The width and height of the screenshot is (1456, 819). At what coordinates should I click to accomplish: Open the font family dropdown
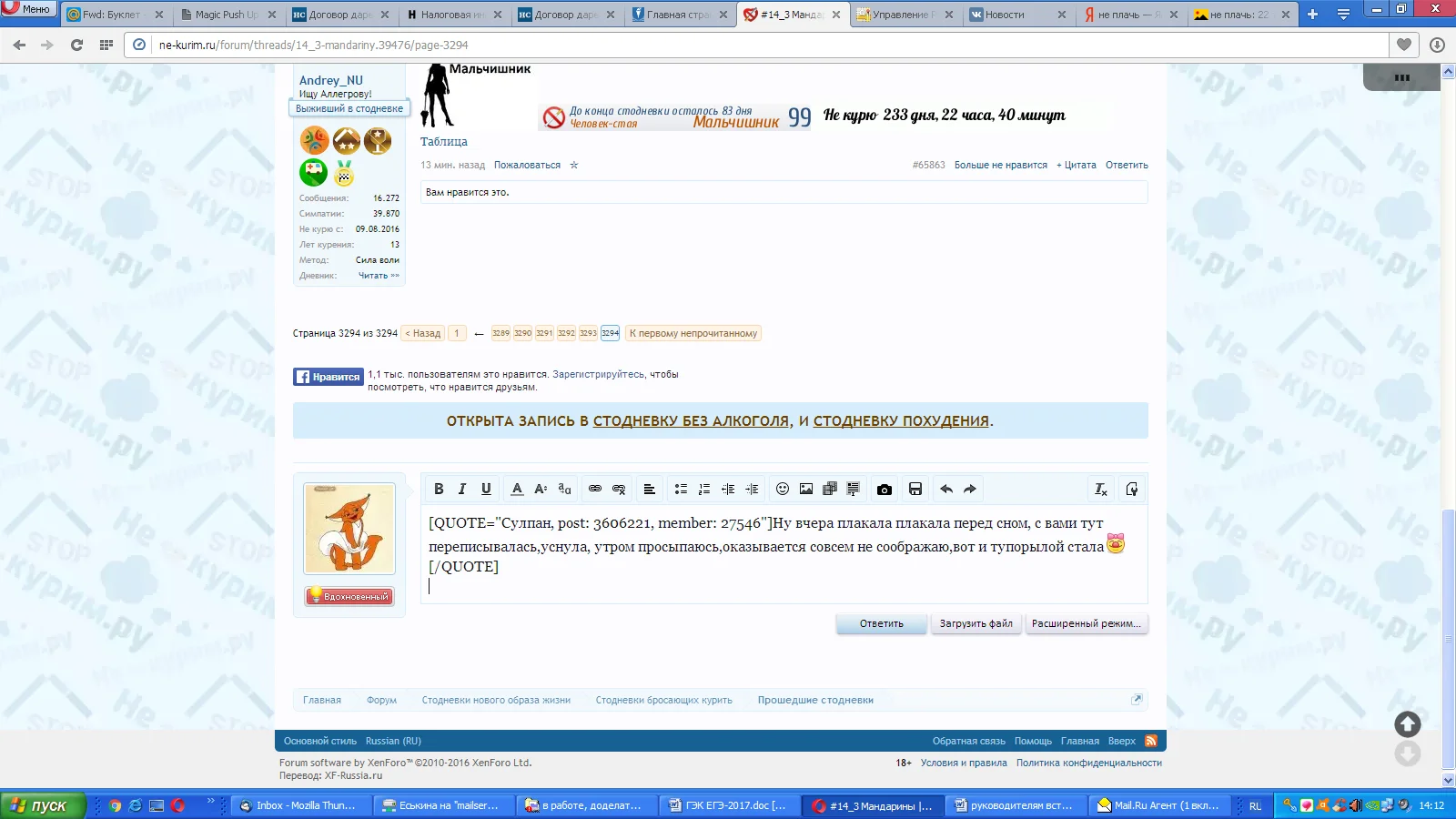click(x=564, y=489)
